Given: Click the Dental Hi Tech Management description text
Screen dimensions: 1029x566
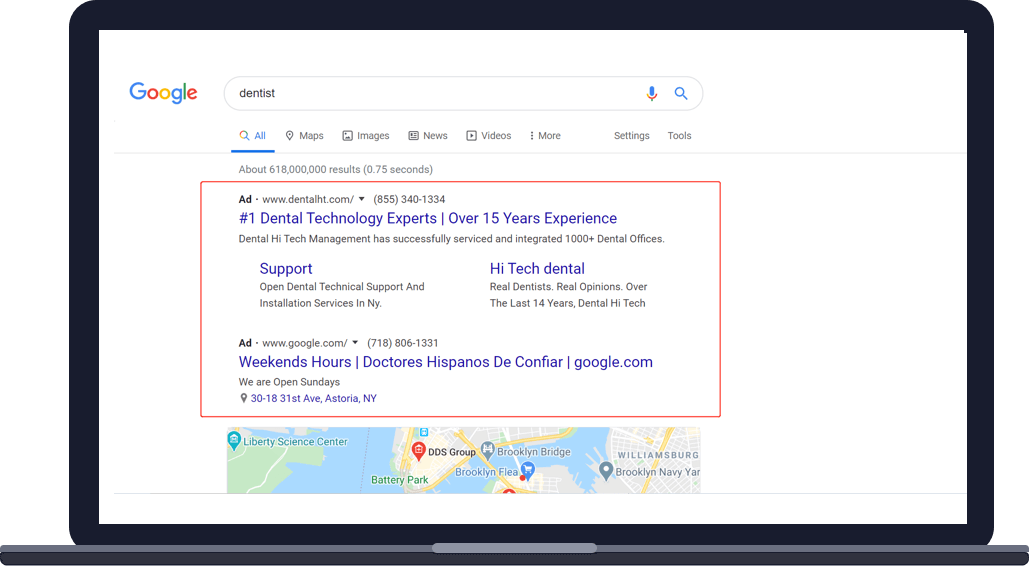Looking at the screenshot, I should click(x=452, y=239).
